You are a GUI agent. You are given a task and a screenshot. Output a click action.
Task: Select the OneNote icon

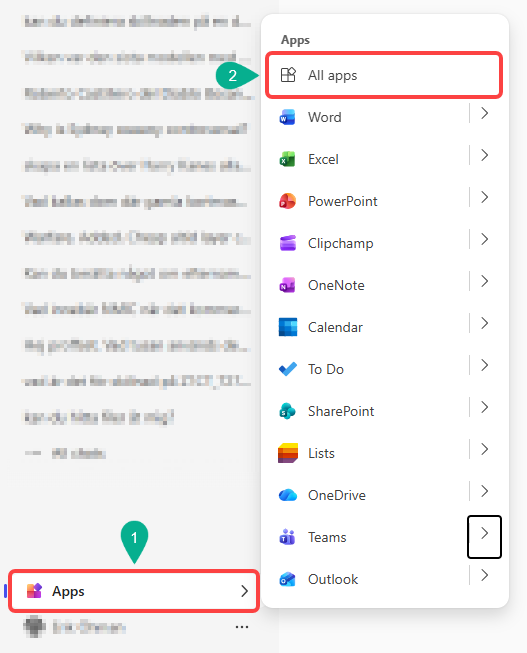click(x=287, y=285)
